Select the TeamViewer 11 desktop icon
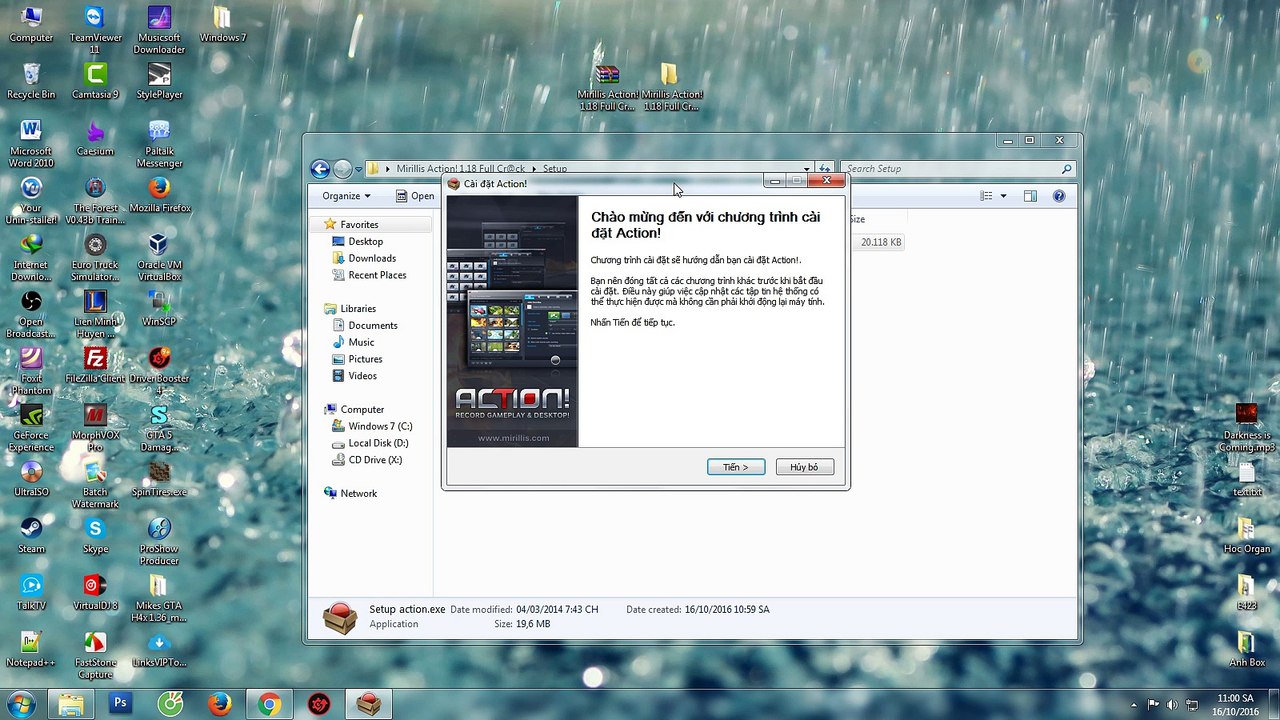The width and height of the screenshot is (1280, 720). coord(95,29)
